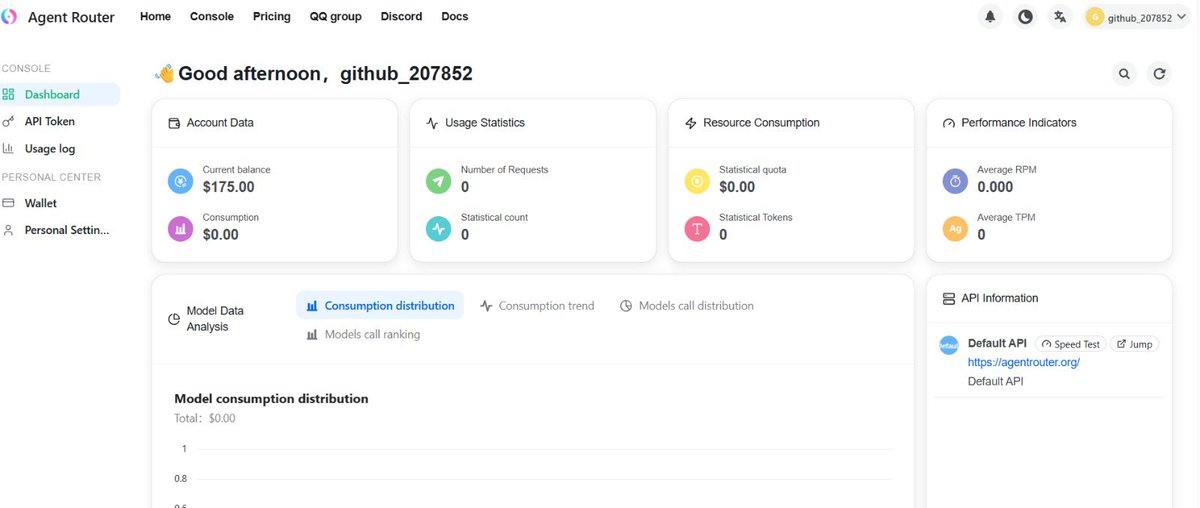Switch to Models call ranking tab
The width and height of the screenshot is (1200, 508).
tap(363, 335)
